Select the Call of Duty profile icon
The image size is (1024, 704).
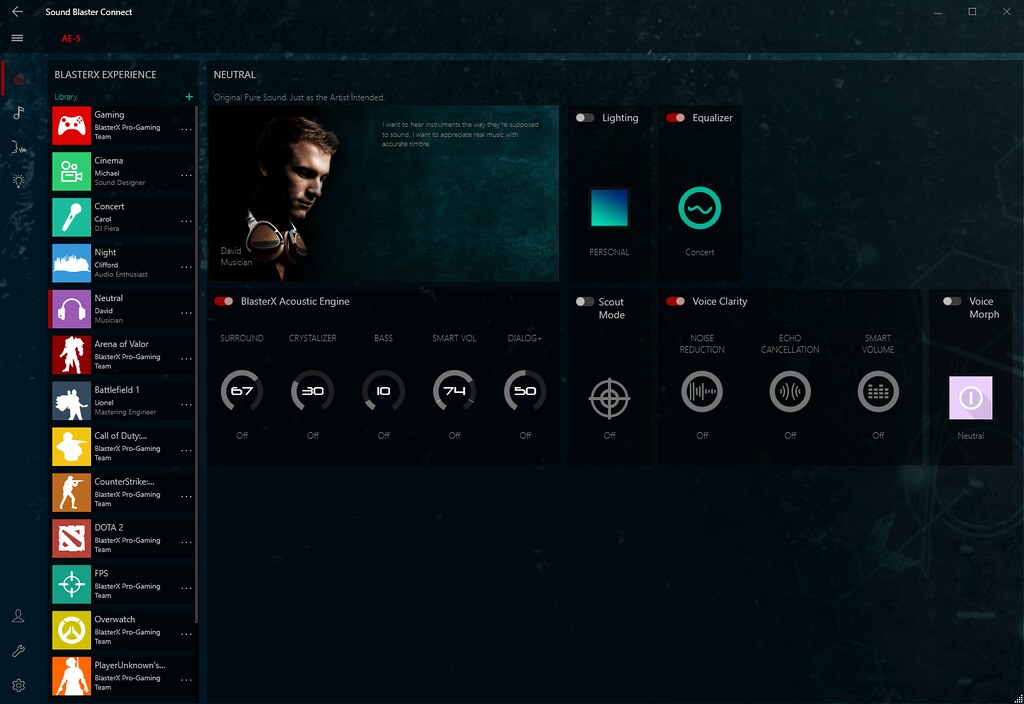point(72,447)
